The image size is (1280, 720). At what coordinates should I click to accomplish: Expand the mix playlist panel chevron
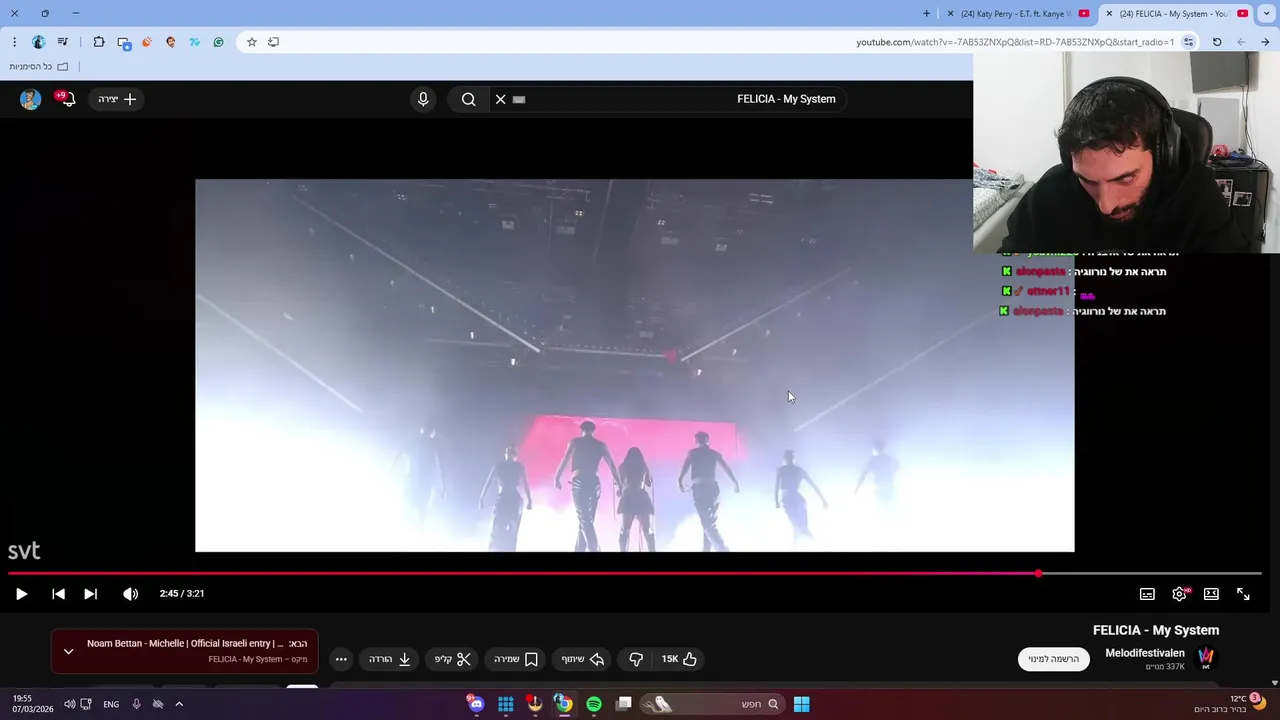point(68,651)
